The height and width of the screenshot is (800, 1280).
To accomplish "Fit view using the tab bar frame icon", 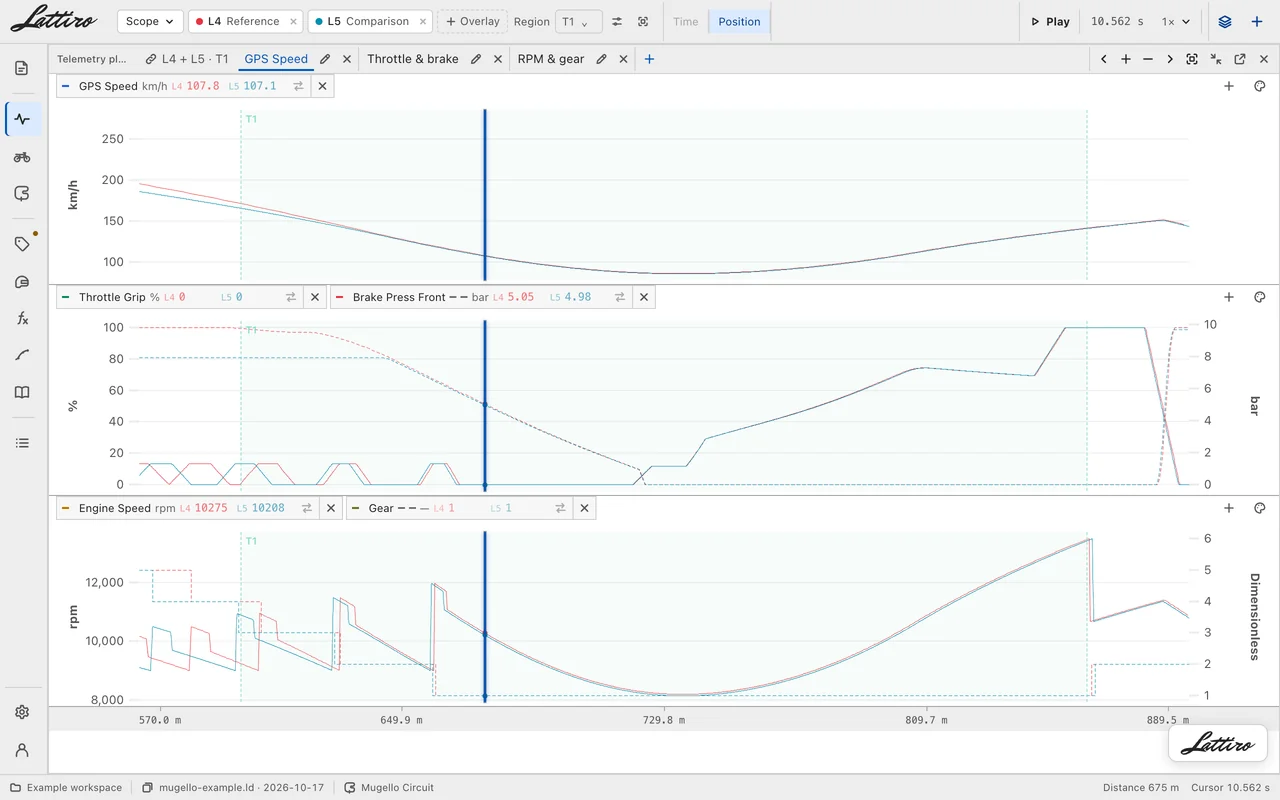I will click(1192, 59).
